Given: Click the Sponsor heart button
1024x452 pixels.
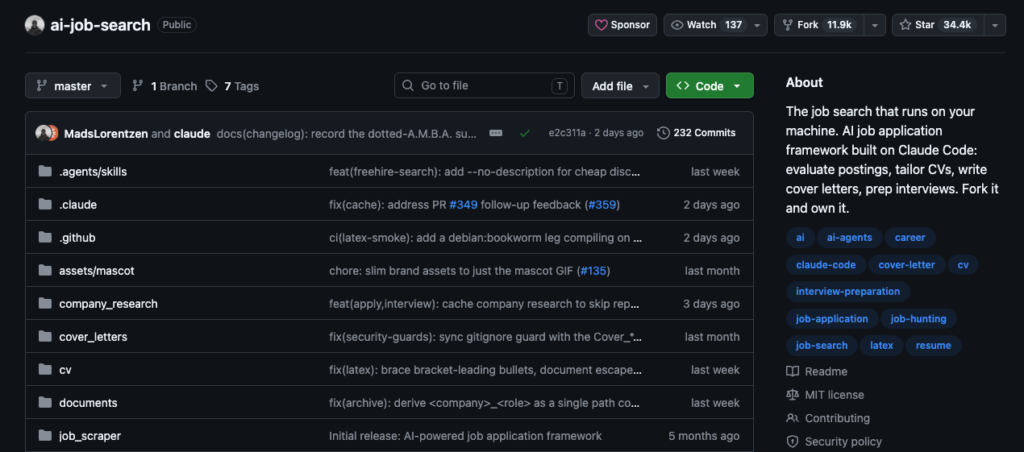Looking at the screenshot, I should pos(622,25).
